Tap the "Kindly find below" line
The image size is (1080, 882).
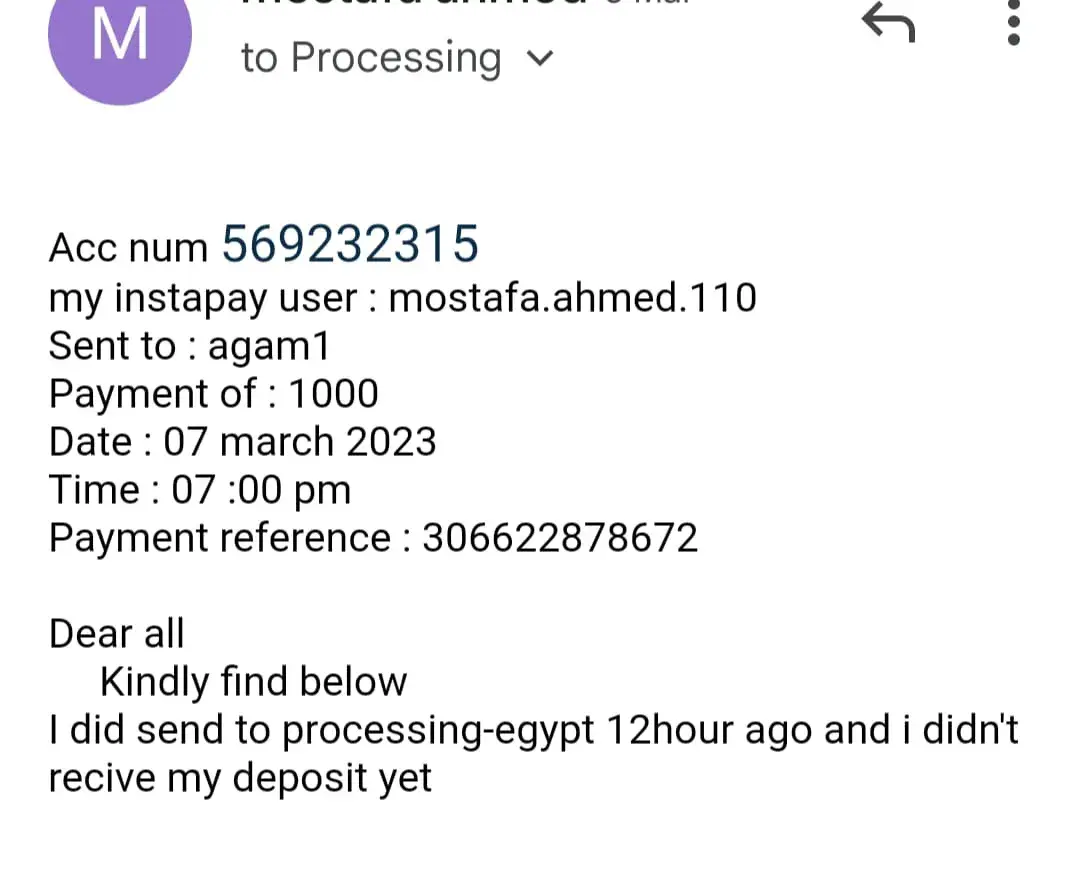(x=253, y=682)
